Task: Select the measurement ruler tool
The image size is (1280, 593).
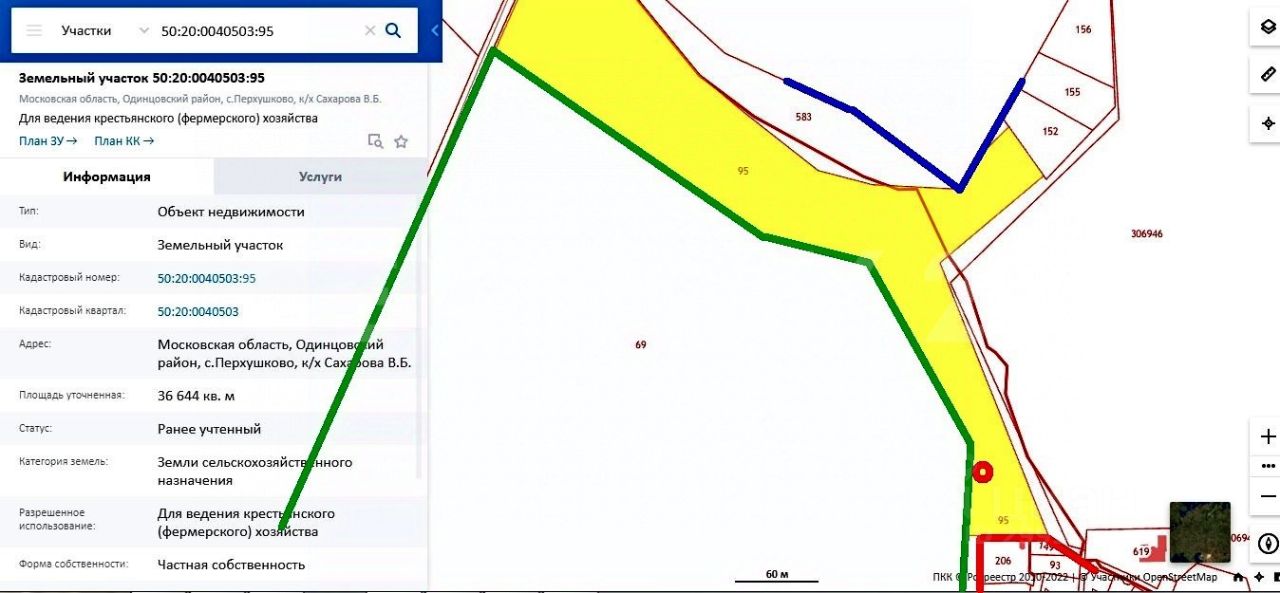Action: click(1267, 75)
